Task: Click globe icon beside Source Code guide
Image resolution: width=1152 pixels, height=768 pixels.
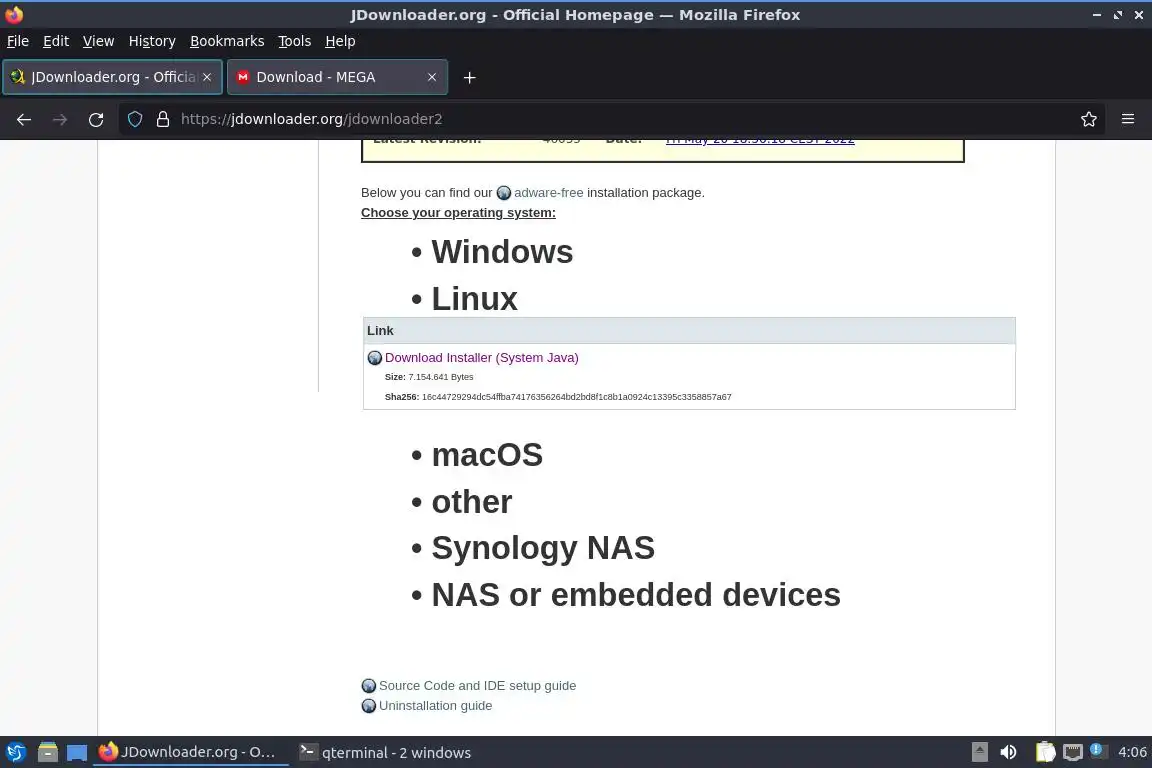Action: 369,686
